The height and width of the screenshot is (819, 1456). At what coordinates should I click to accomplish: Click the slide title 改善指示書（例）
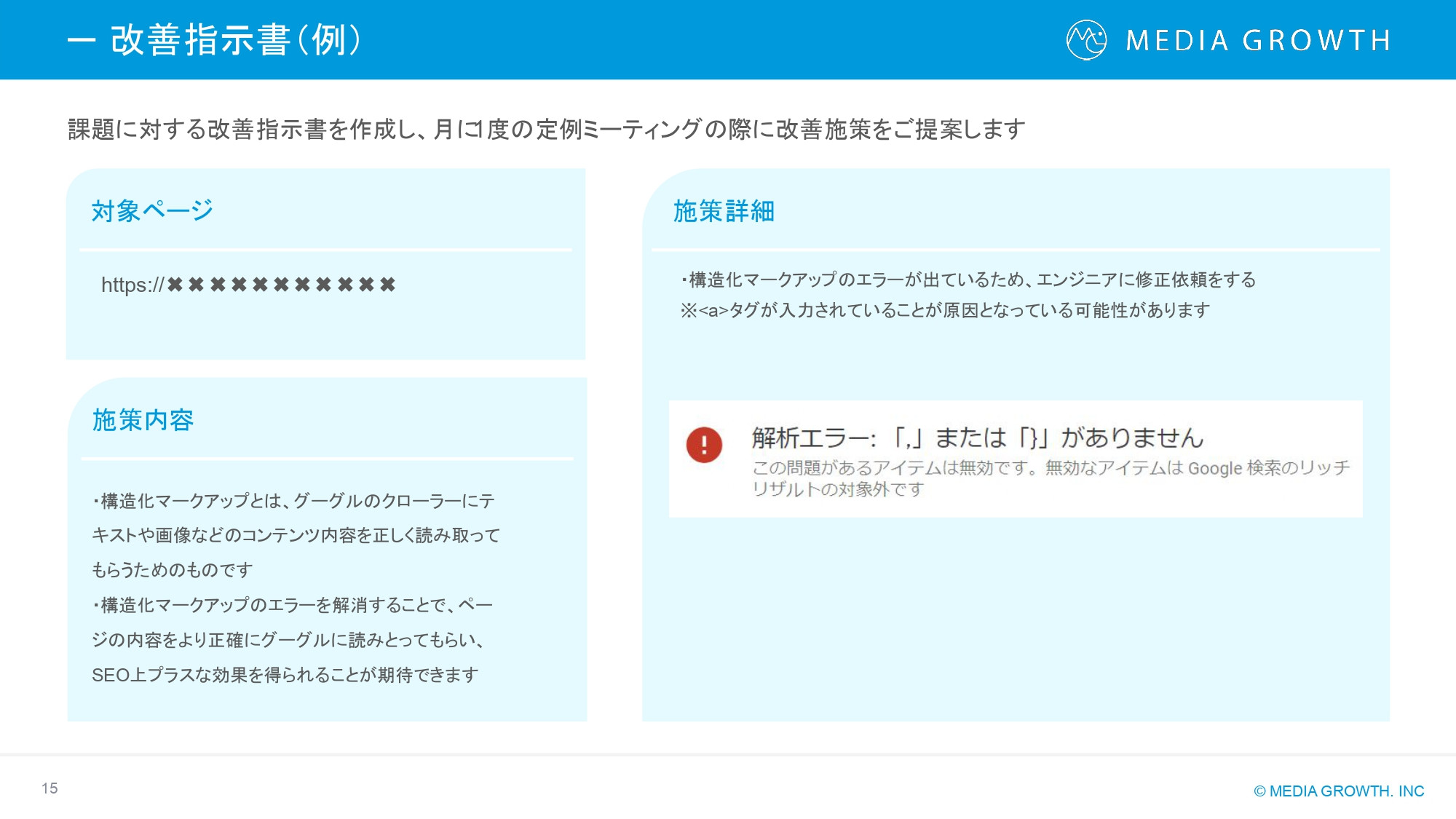coord(233,40)
